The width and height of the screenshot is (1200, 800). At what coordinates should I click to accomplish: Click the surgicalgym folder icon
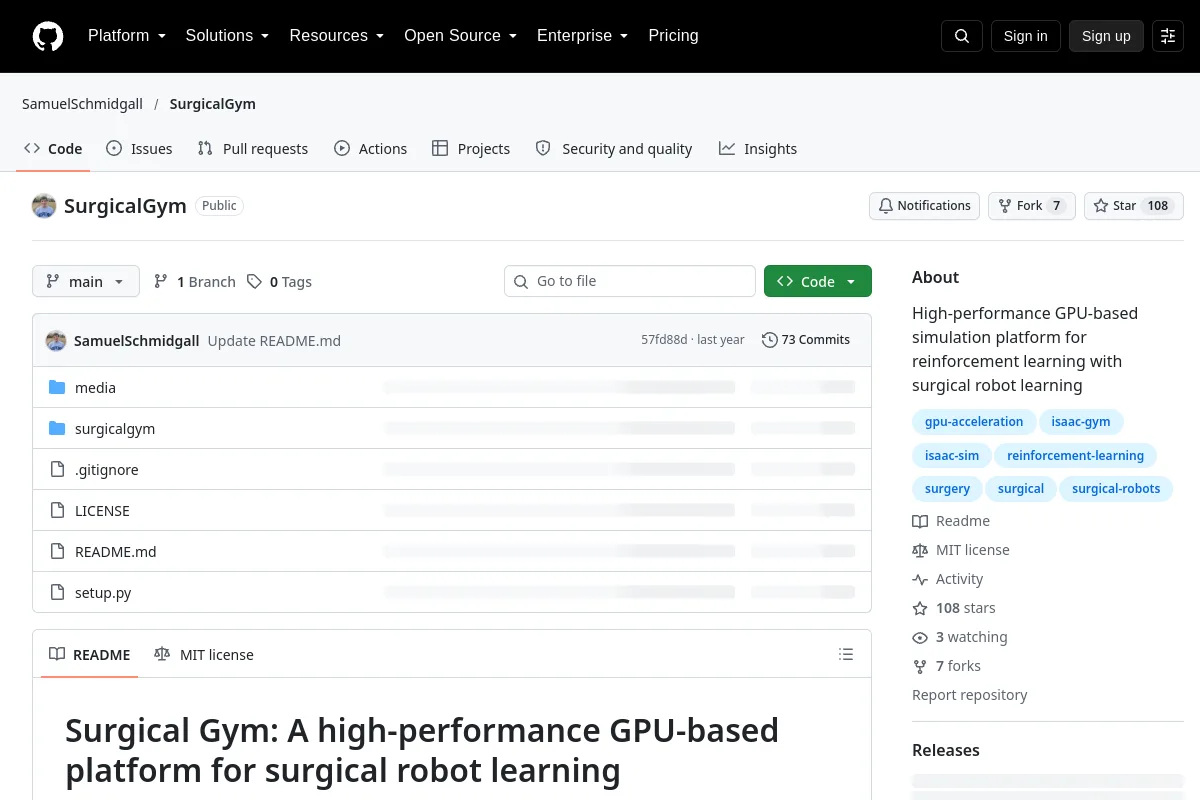57,428
